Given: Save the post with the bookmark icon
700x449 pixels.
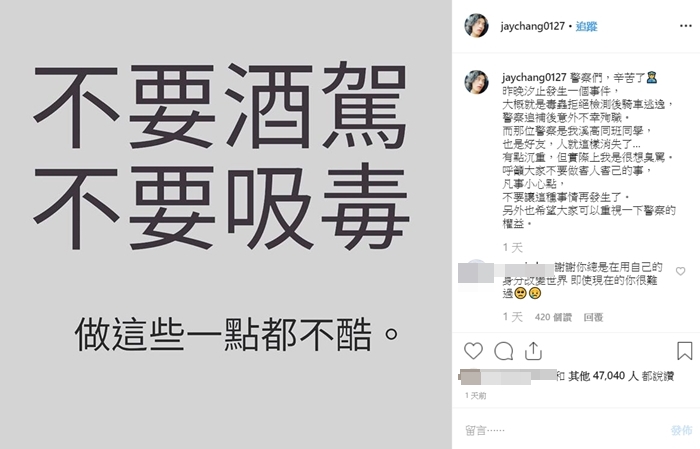Looking at the screenshot, I should (684, 351).
